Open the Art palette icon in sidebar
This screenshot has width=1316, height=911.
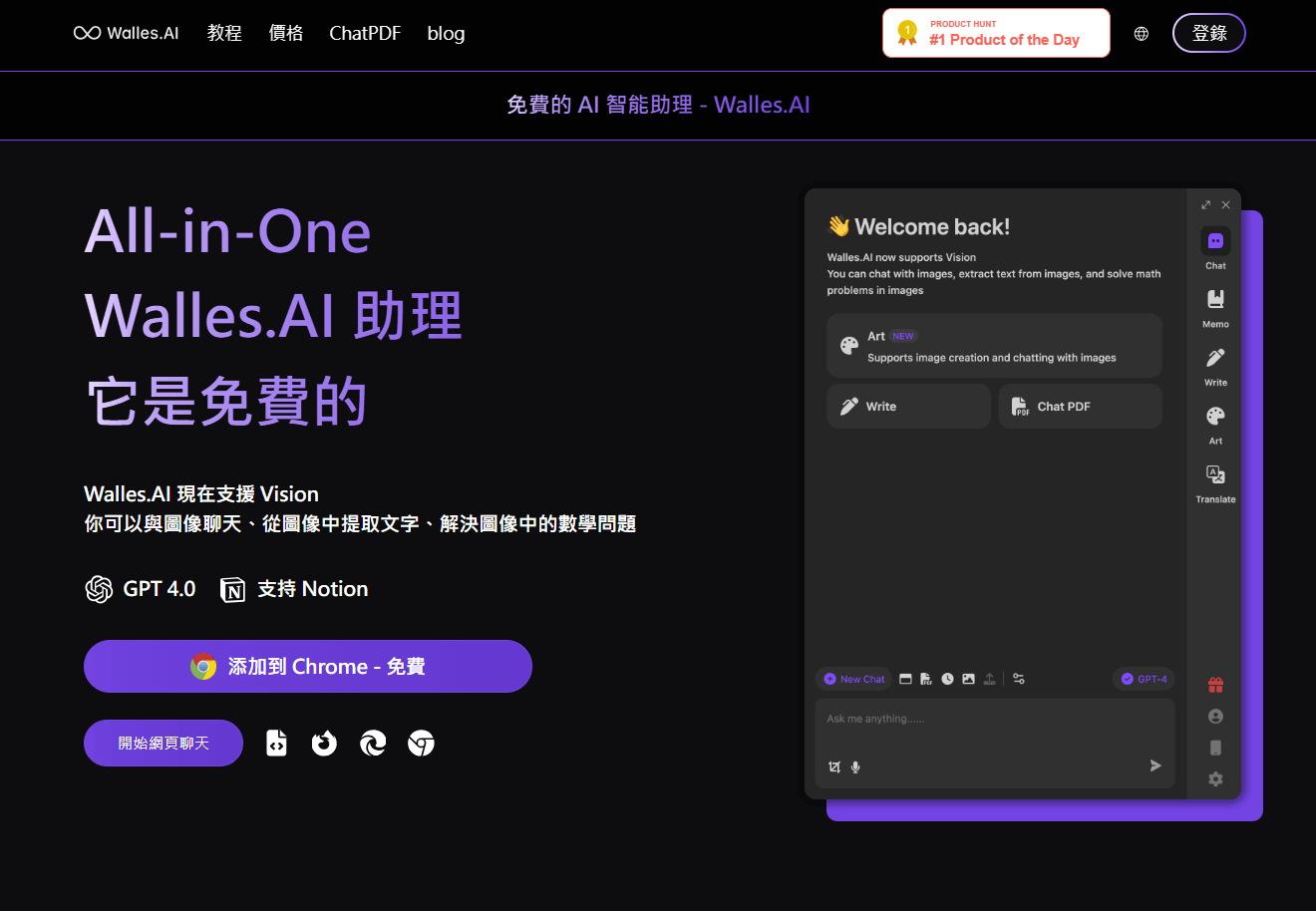(1215, 416)
